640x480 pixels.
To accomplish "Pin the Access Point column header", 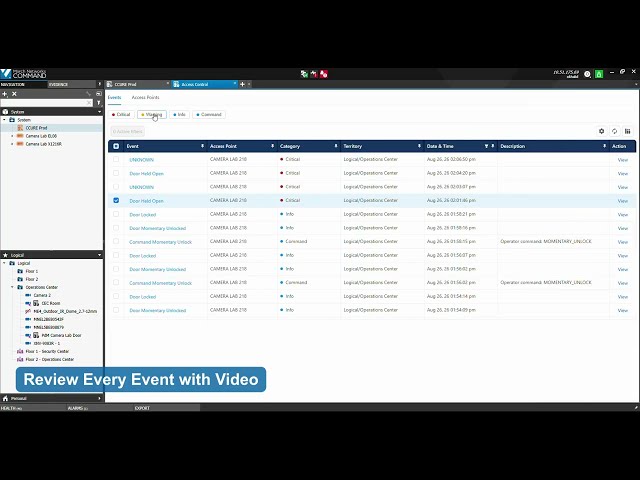I will pos(272,146).
